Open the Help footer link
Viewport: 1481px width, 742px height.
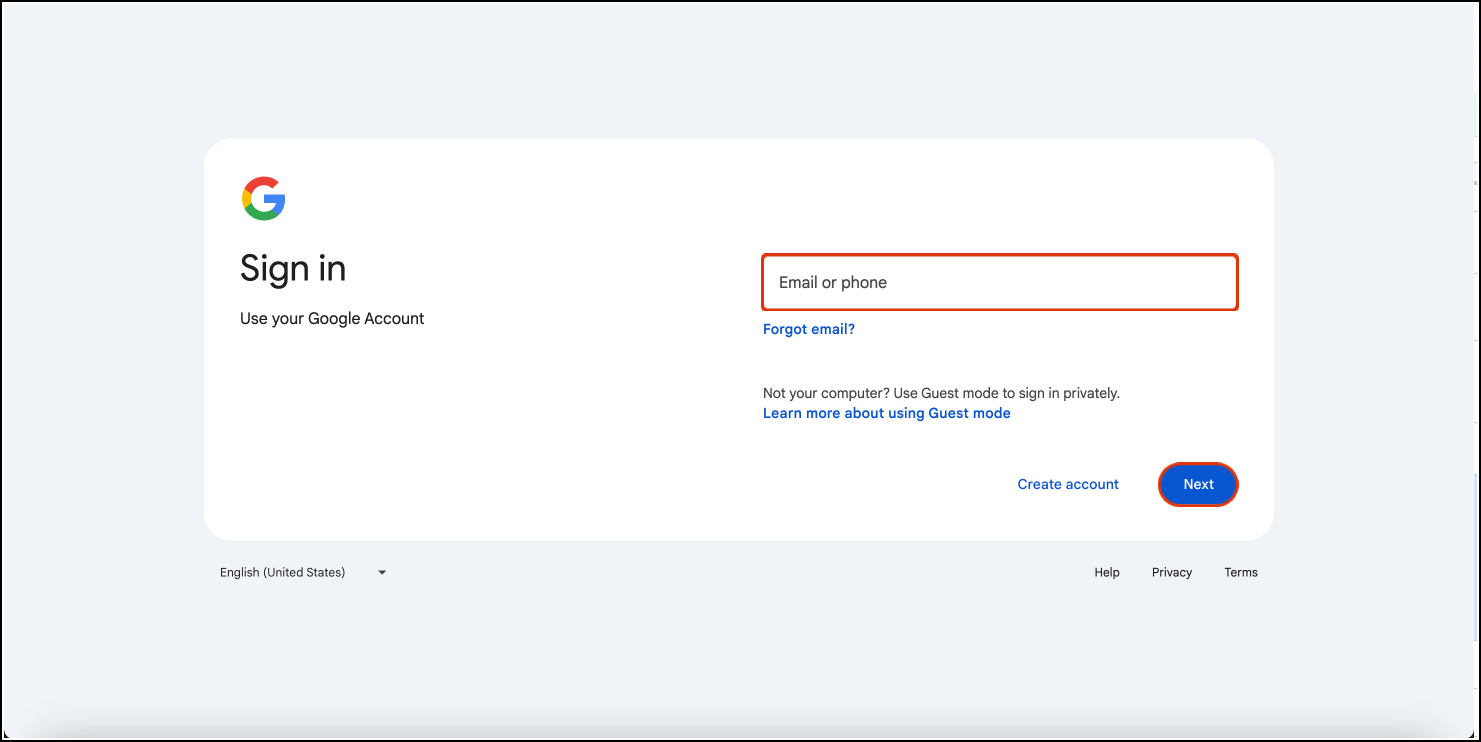click(1106, 573)
